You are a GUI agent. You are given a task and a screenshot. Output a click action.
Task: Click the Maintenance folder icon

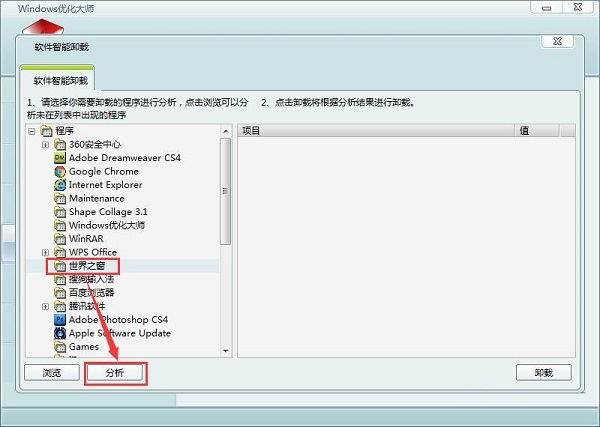[60, 199]
